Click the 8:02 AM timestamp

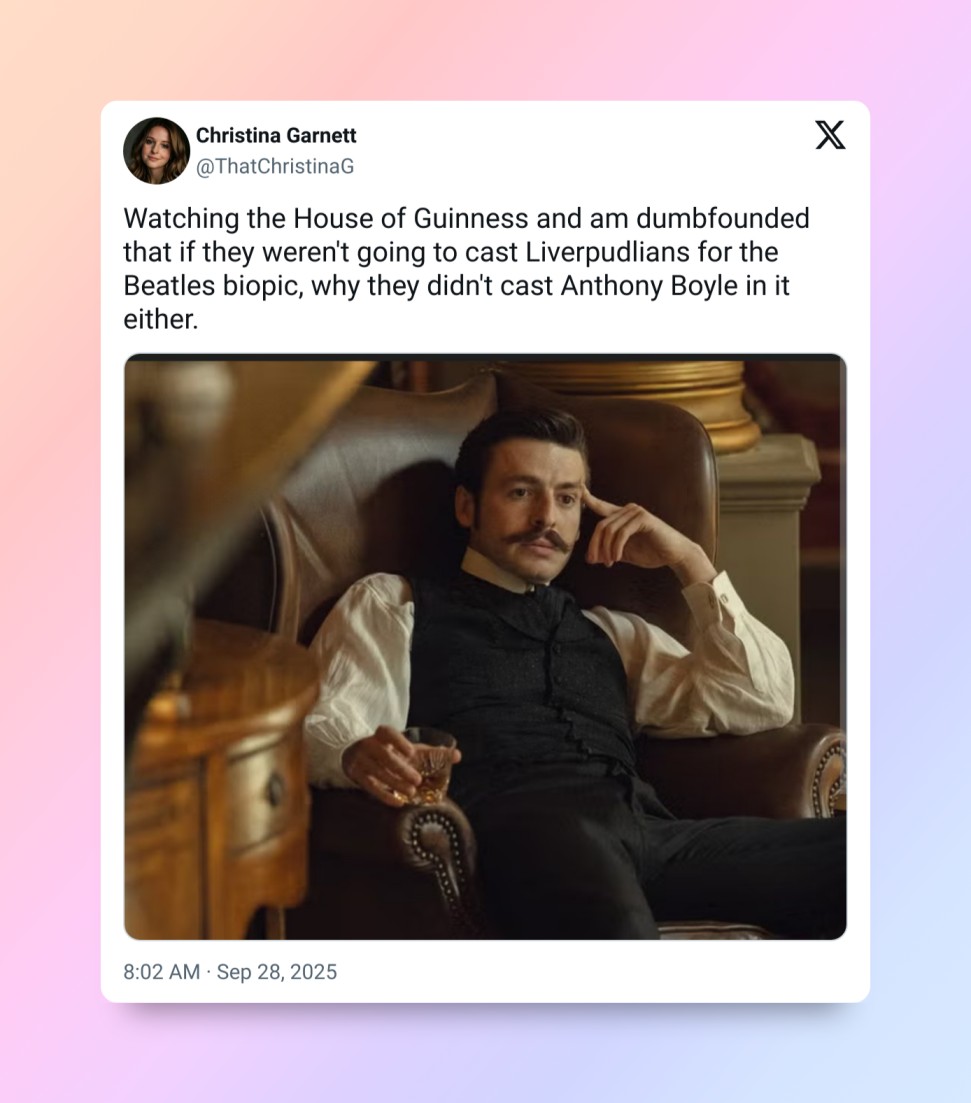(x=162, y=971)
